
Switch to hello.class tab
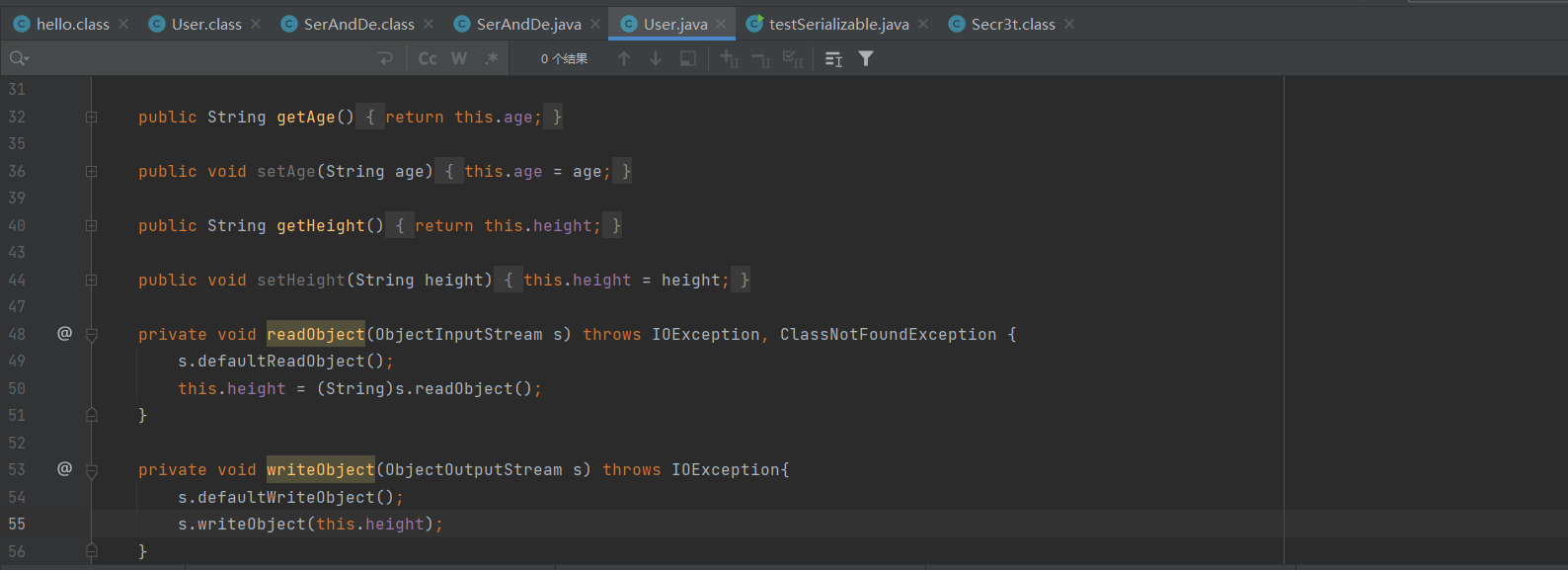pos(72,24)
